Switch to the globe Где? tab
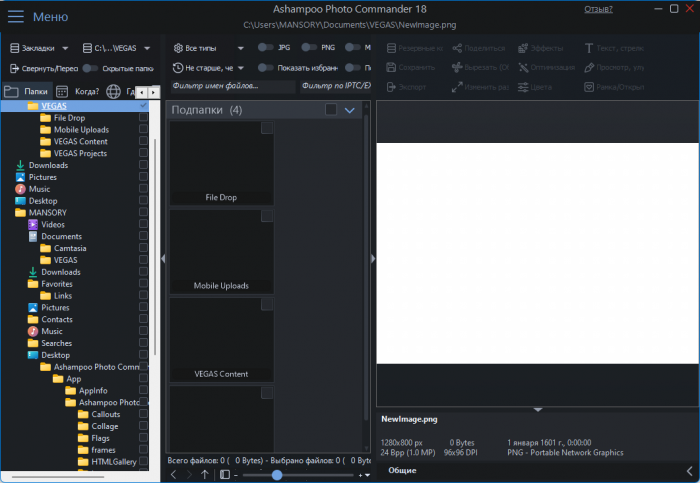The width and height of the screenshot is (700, 483). coord(119,92)
